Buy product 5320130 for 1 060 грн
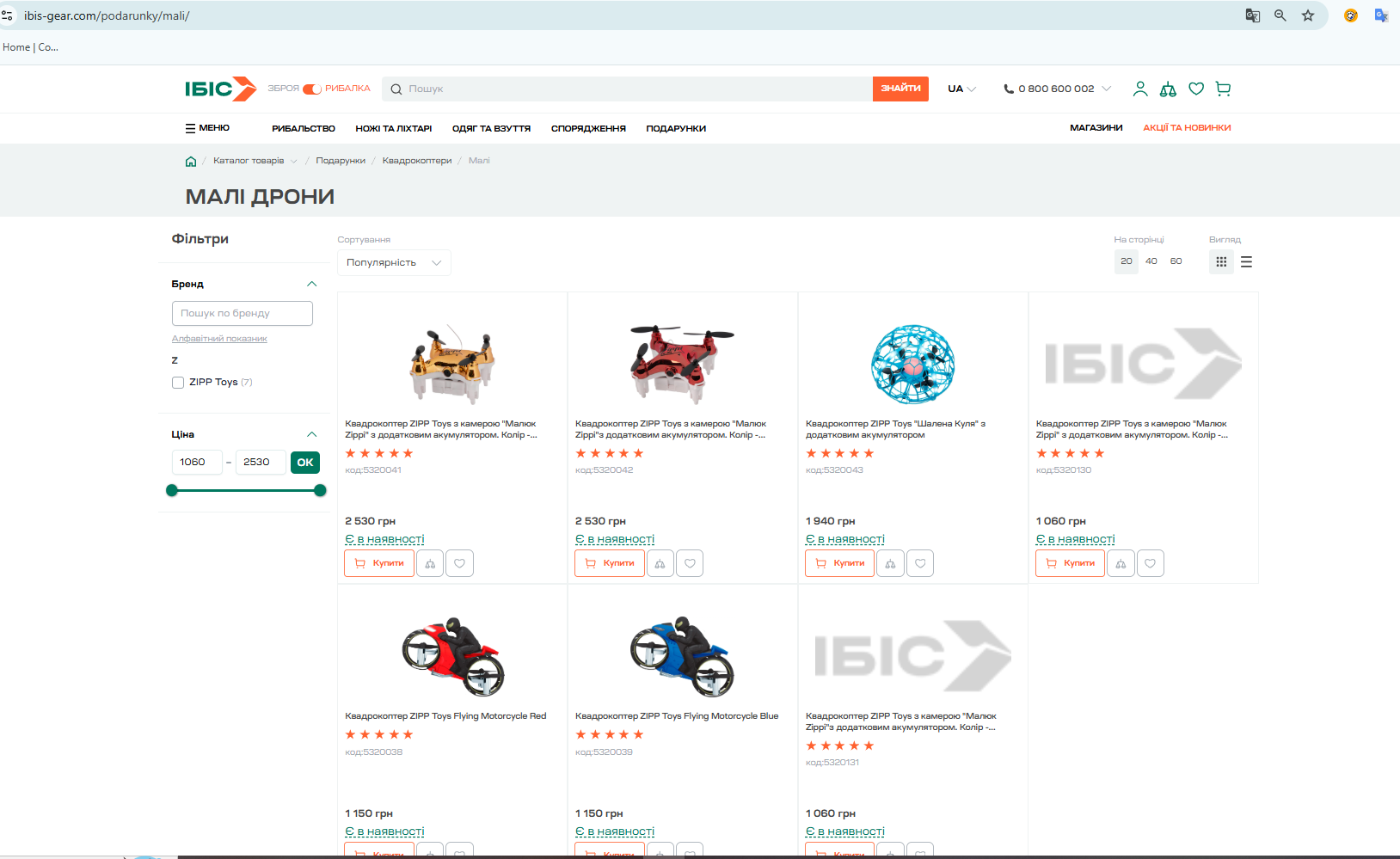The width and height of the screenshot is (1400, 859). [x=1071, y=563]
